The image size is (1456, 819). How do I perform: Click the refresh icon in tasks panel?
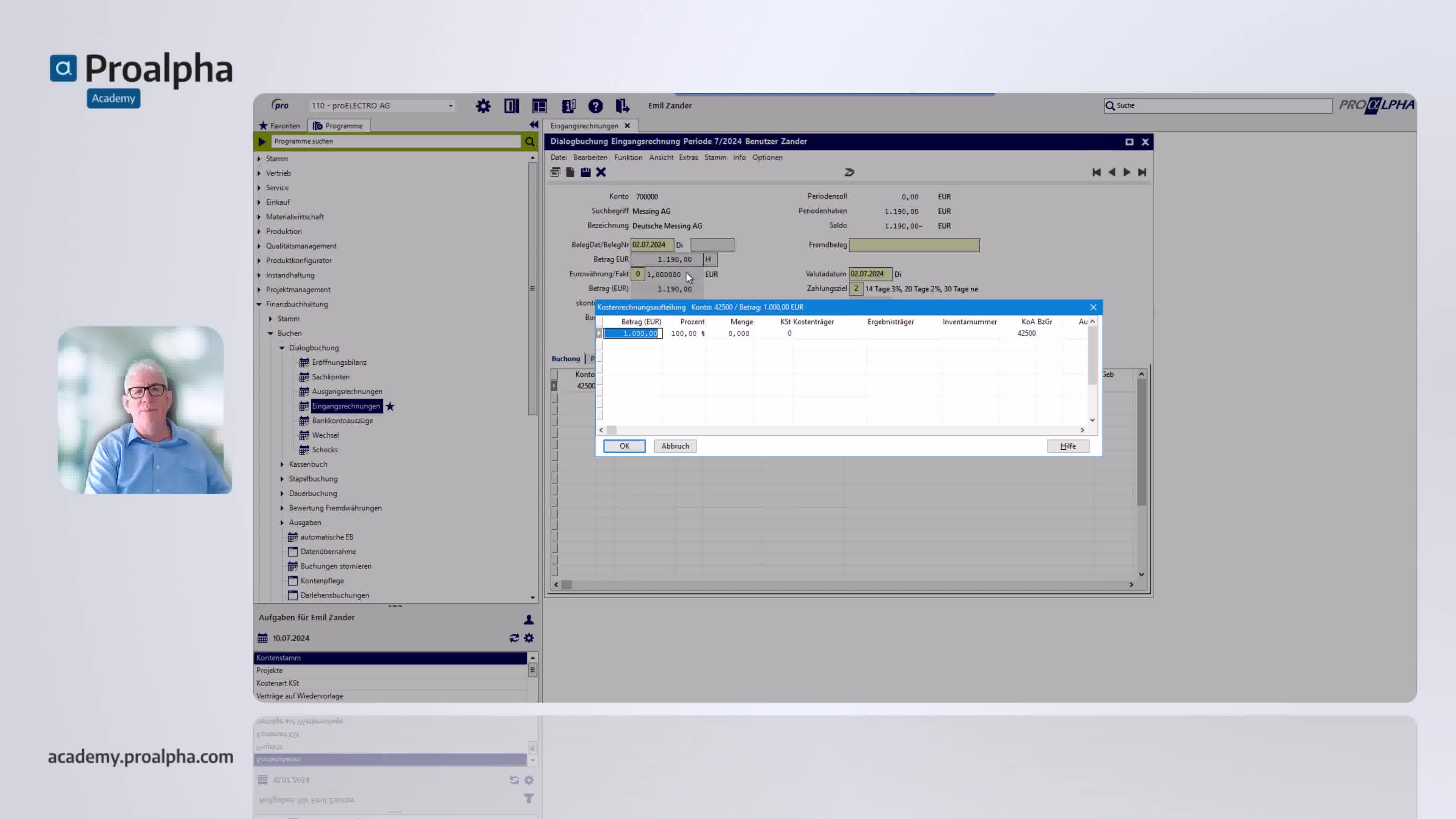pyautogui.click(x=513, y=637)
